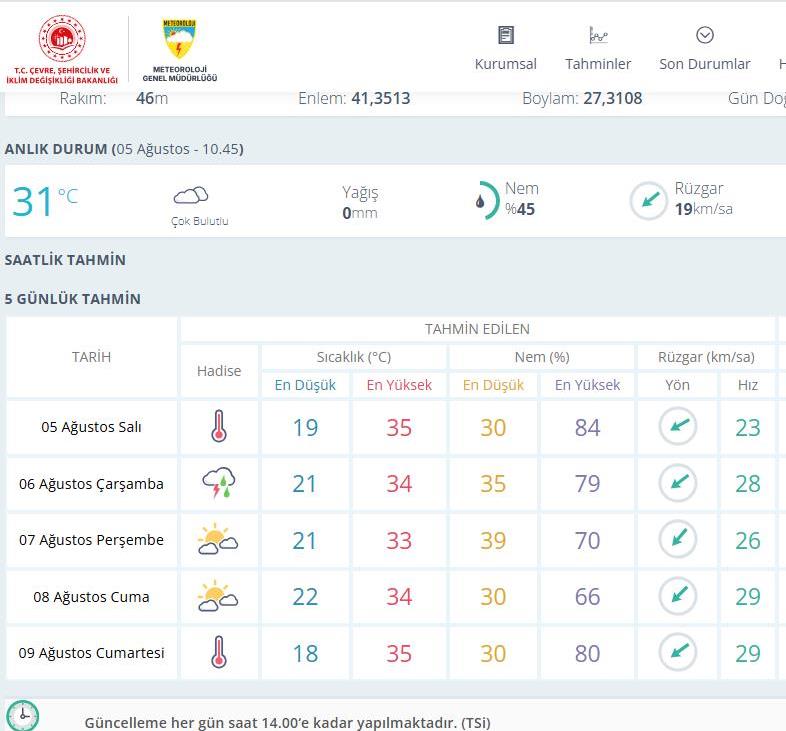Click the Çevre Şehircilik Bakanlığı emblem
The image size is (786, 731).
point(62,42)
